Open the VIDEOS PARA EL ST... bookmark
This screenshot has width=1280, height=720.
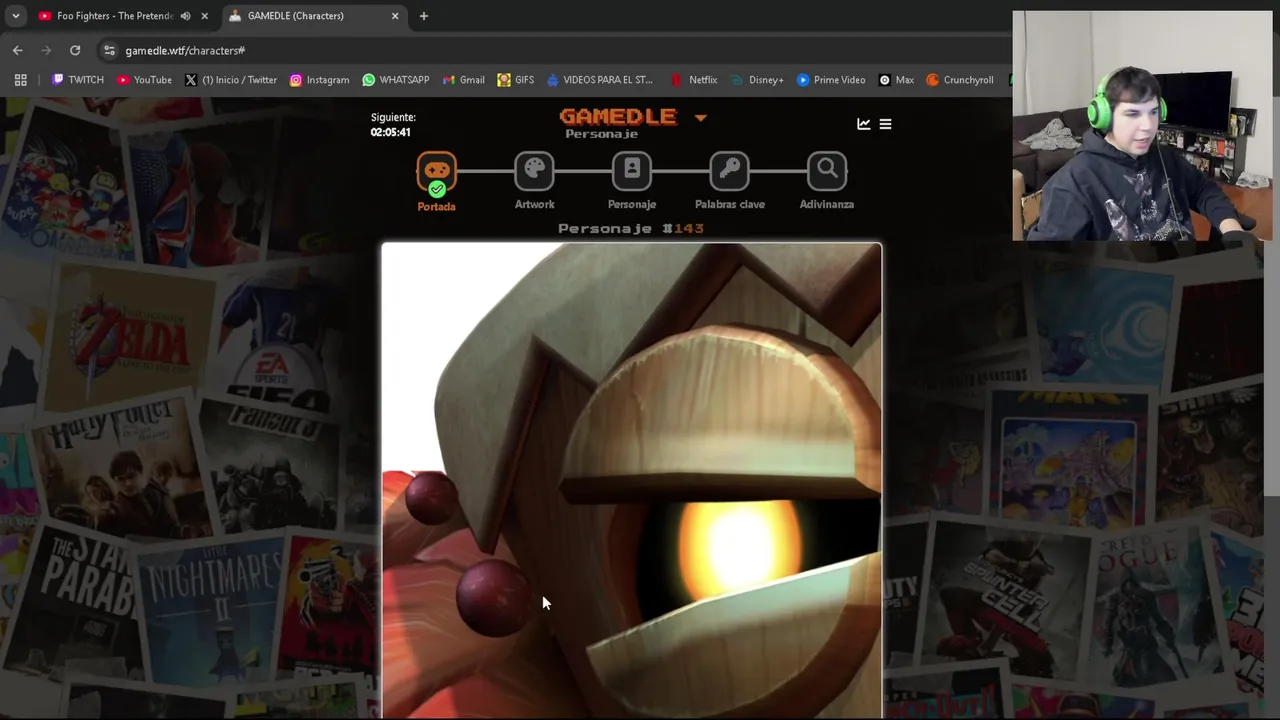click(x=598, y=80)
